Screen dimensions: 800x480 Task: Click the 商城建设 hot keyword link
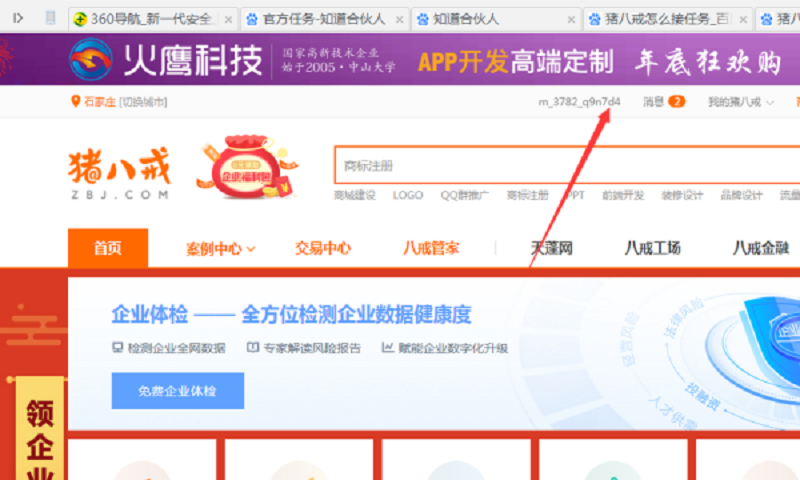(355, 195)
